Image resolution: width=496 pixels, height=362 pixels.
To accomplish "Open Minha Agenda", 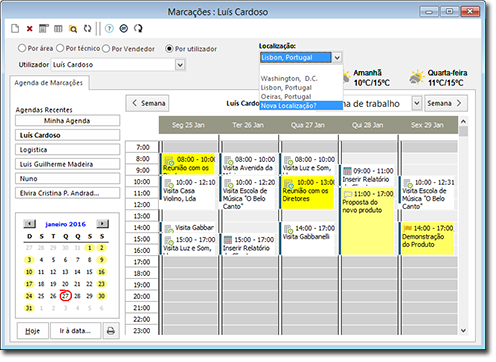I will point(67,121).
